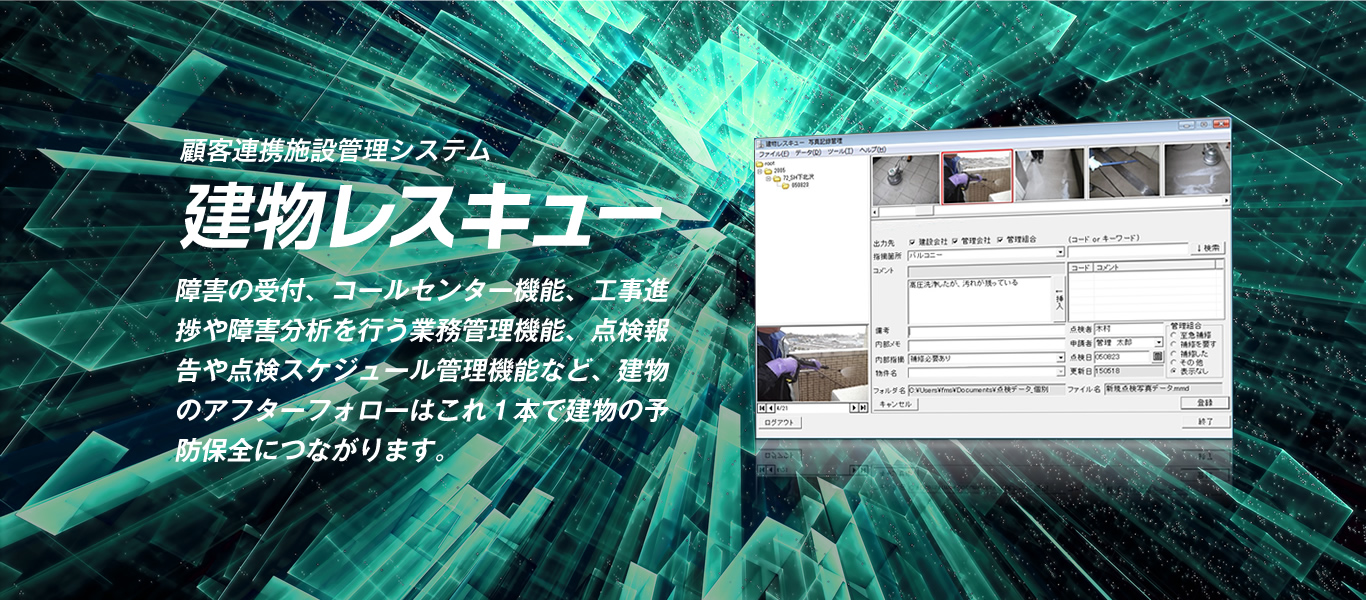
Task: Click the ↓検索 search button
Action: [1208, 248]
